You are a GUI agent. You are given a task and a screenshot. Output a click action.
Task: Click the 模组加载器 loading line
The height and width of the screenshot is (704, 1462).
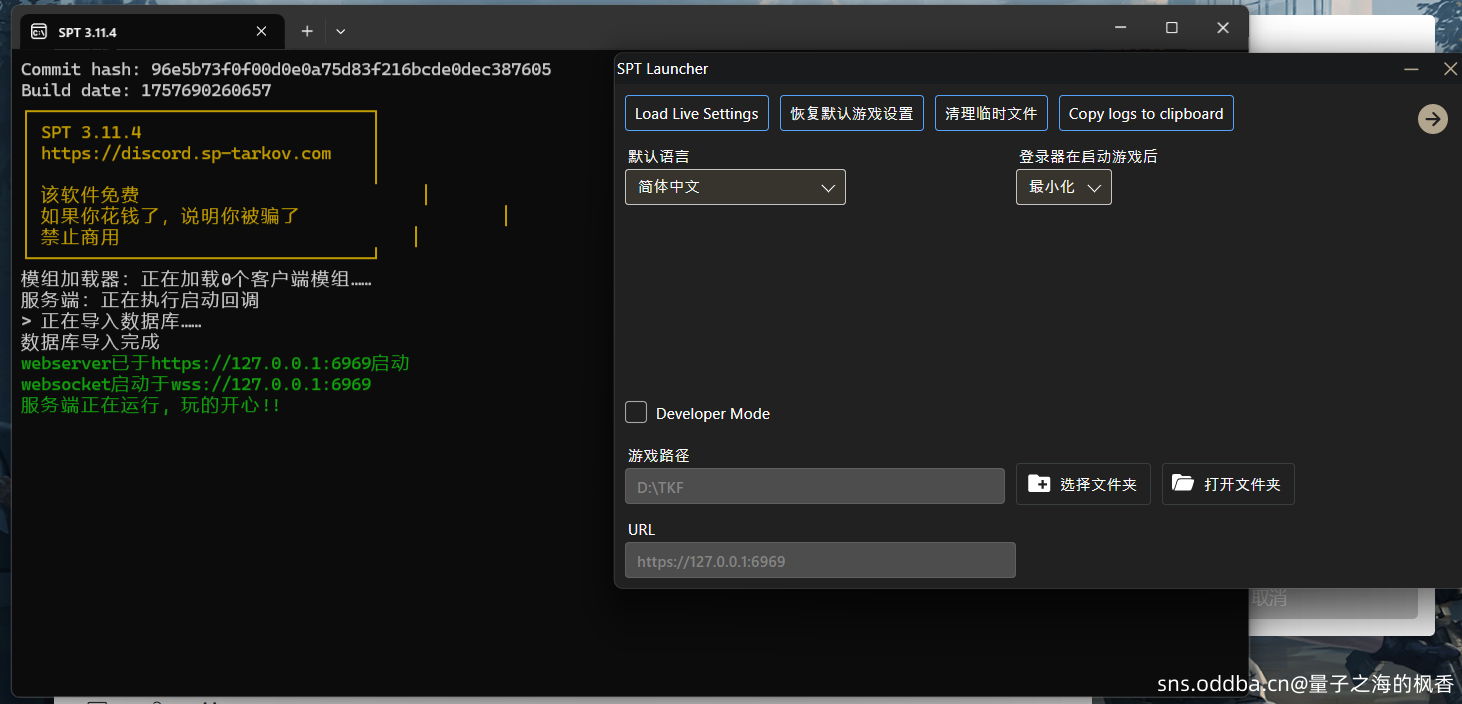click(196, 280)
